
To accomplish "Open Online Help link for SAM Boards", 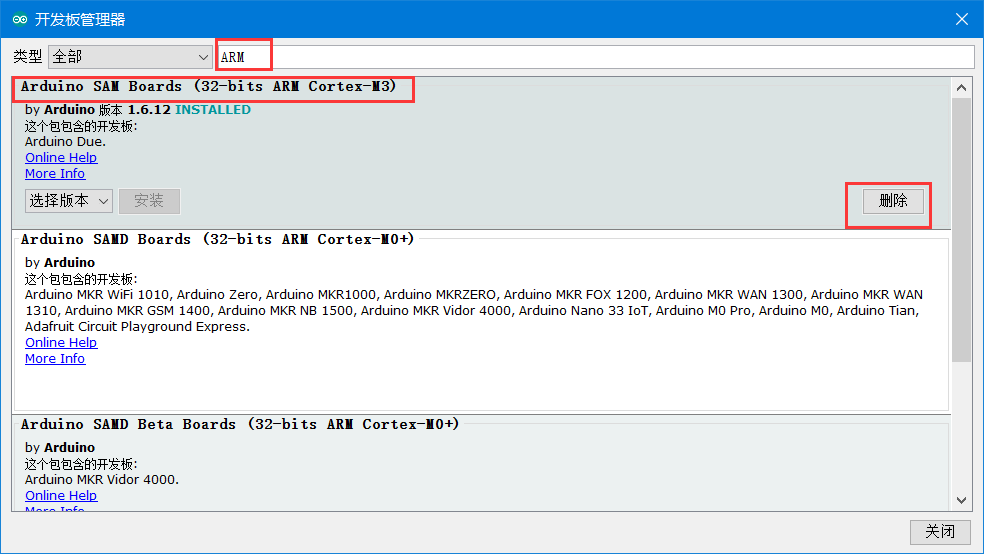I will point(61,157).
